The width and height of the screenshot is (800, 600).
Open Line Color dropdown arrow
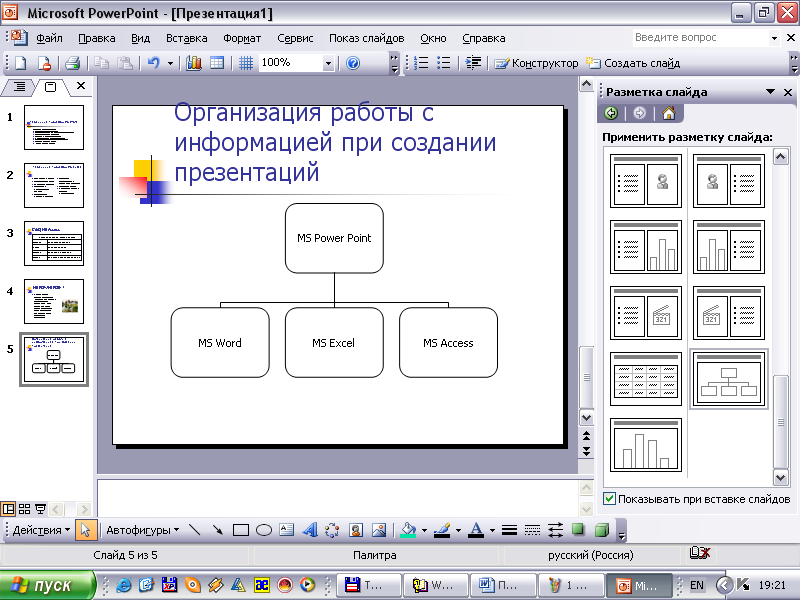[458, 530]
